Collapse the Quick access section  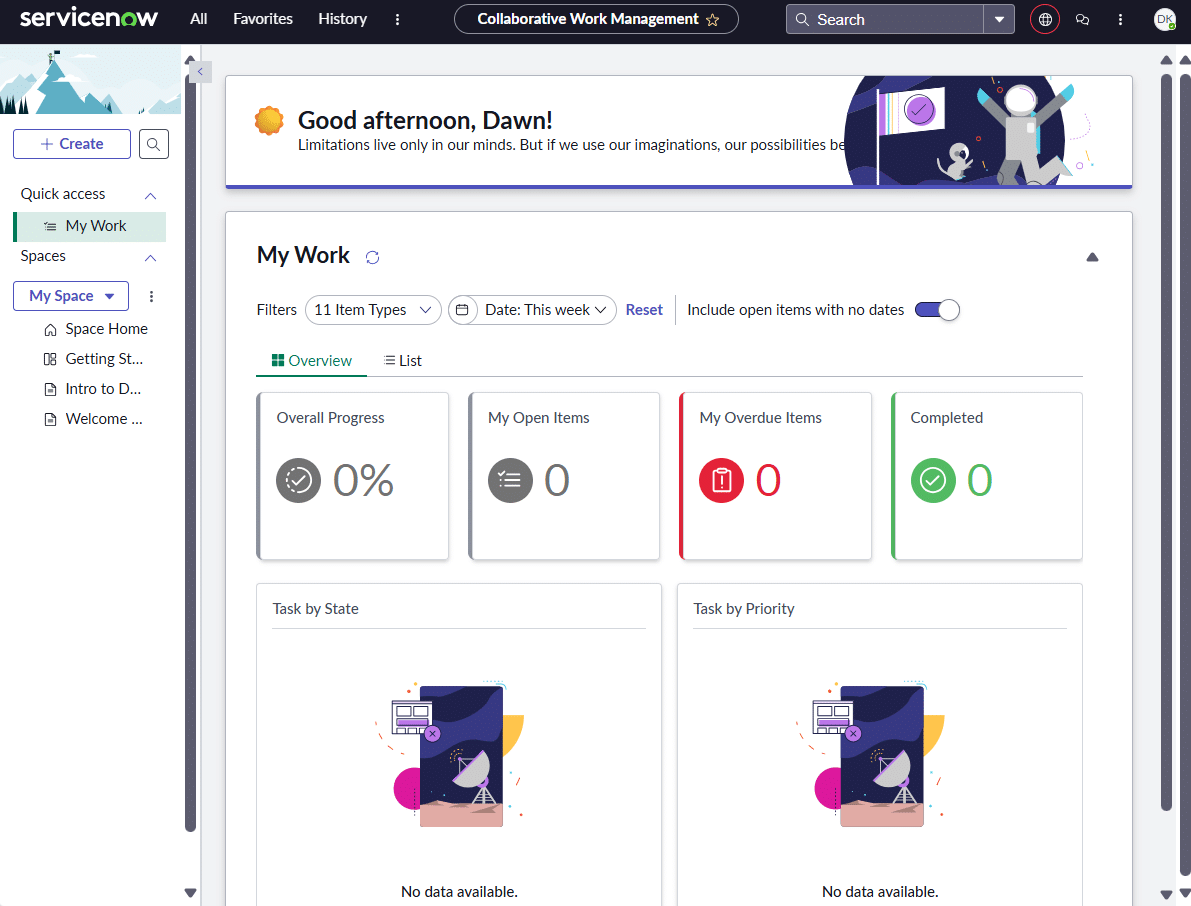click(x=151, y=195)
